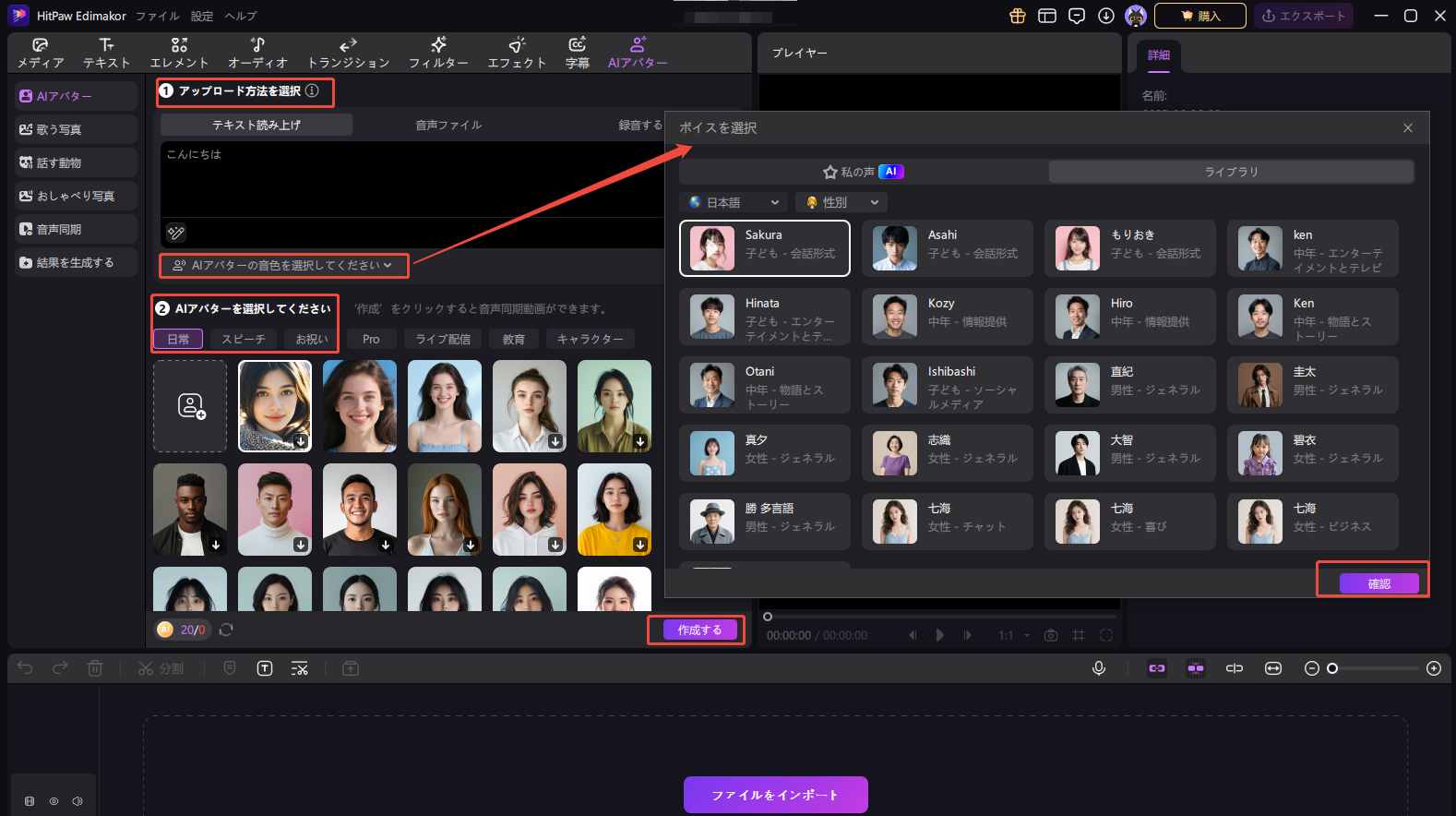
Task: Close the ボイスを選択 dialog
Action: click(x=1408, y=128)
